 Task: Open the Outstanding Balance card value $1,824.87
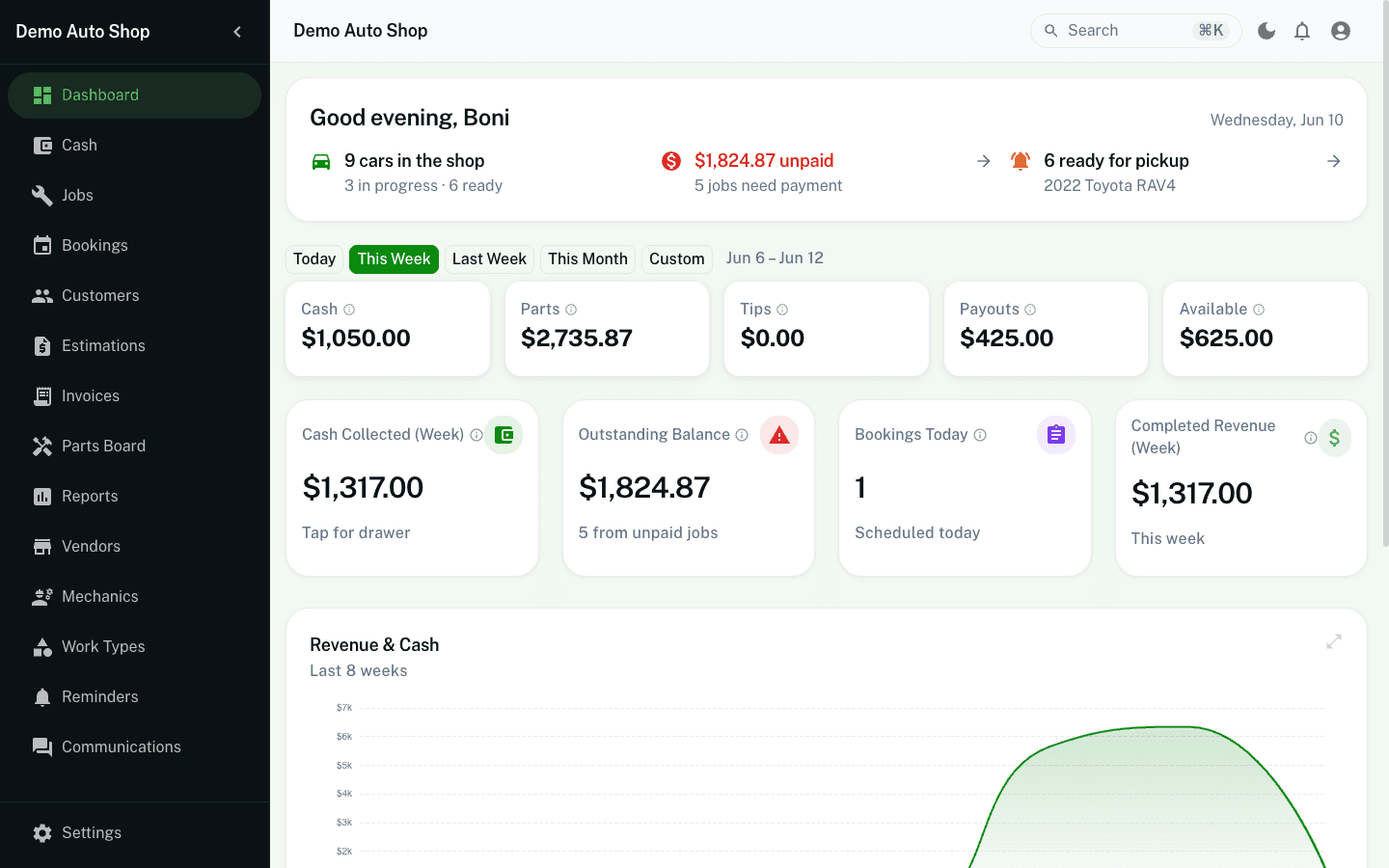644,488
